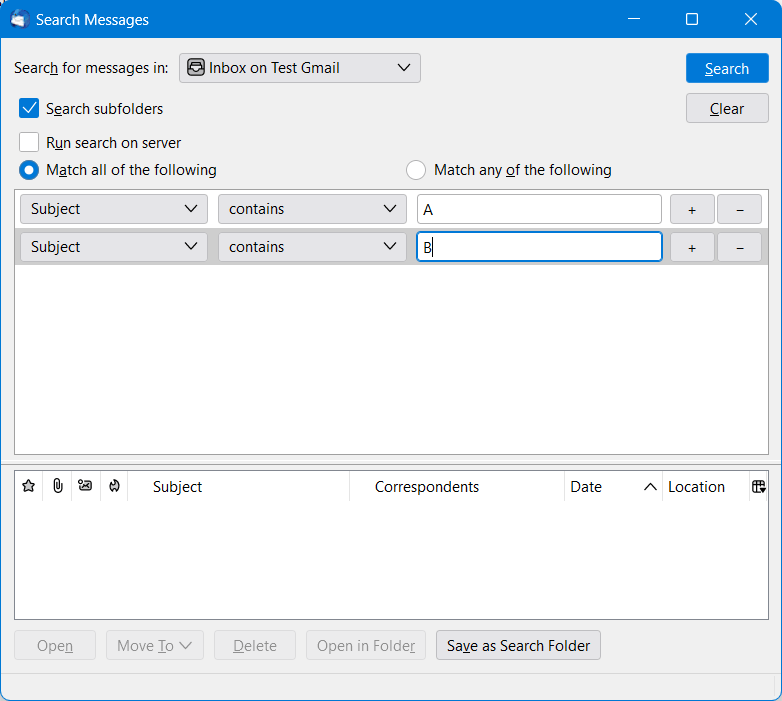The image size is (782, 701).
Task: Click the junk status column icon
Action: coord(114,487)
